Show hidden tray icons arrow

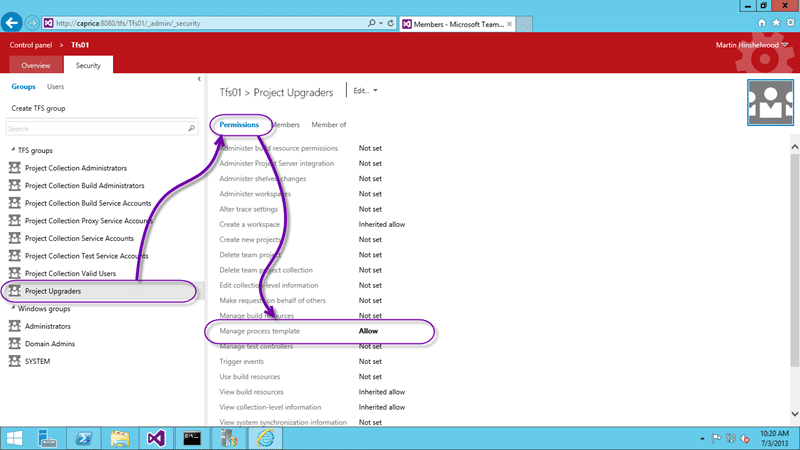coord(703,438)
